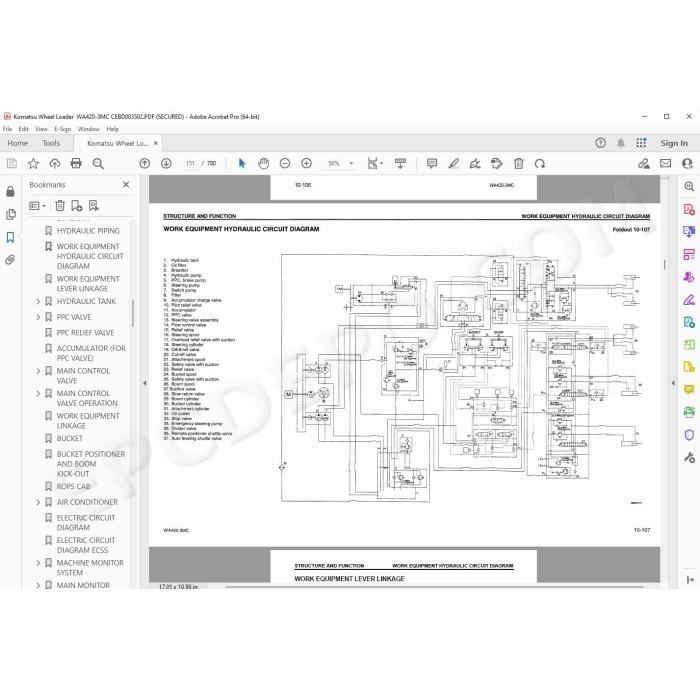700x700 pixels.
Task: Click the Rotate page icon
Action: [540, 163]
